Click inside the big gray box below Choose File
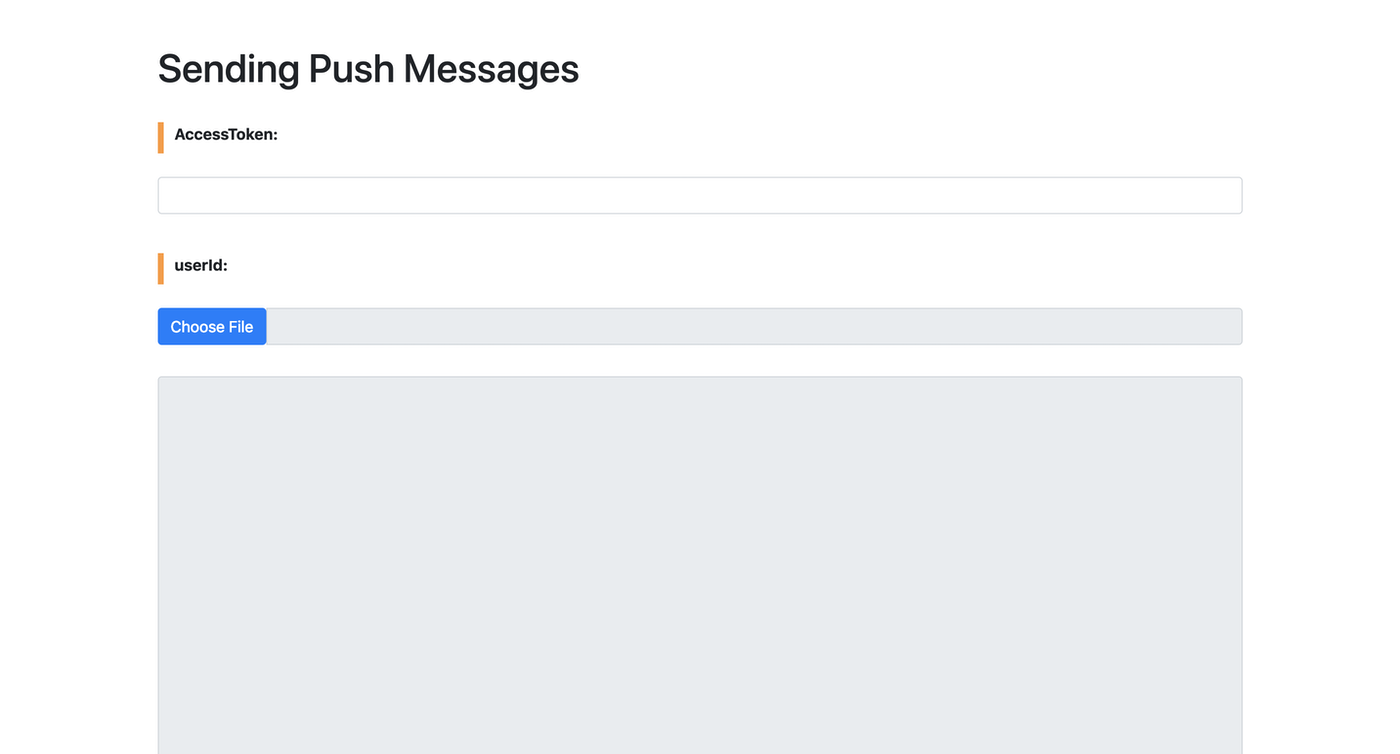 click(700, 565)
